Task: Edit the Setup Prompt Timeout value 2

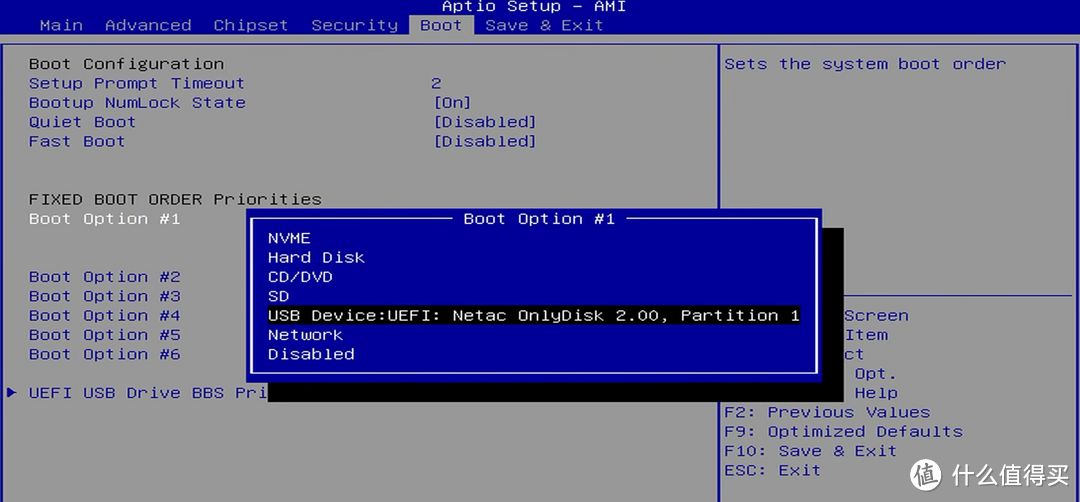Action: coord(436,83)
